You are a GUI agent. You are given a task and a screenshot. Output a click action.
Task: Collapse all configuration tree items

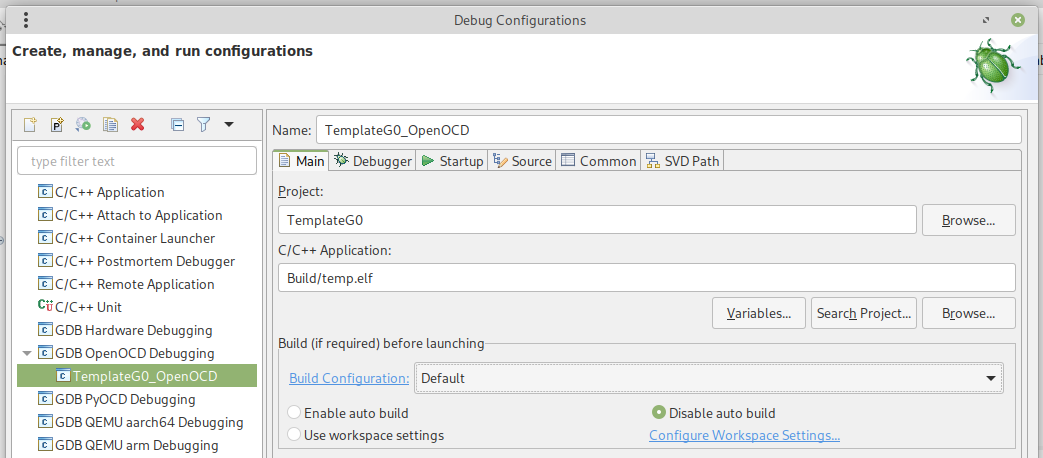177,125
